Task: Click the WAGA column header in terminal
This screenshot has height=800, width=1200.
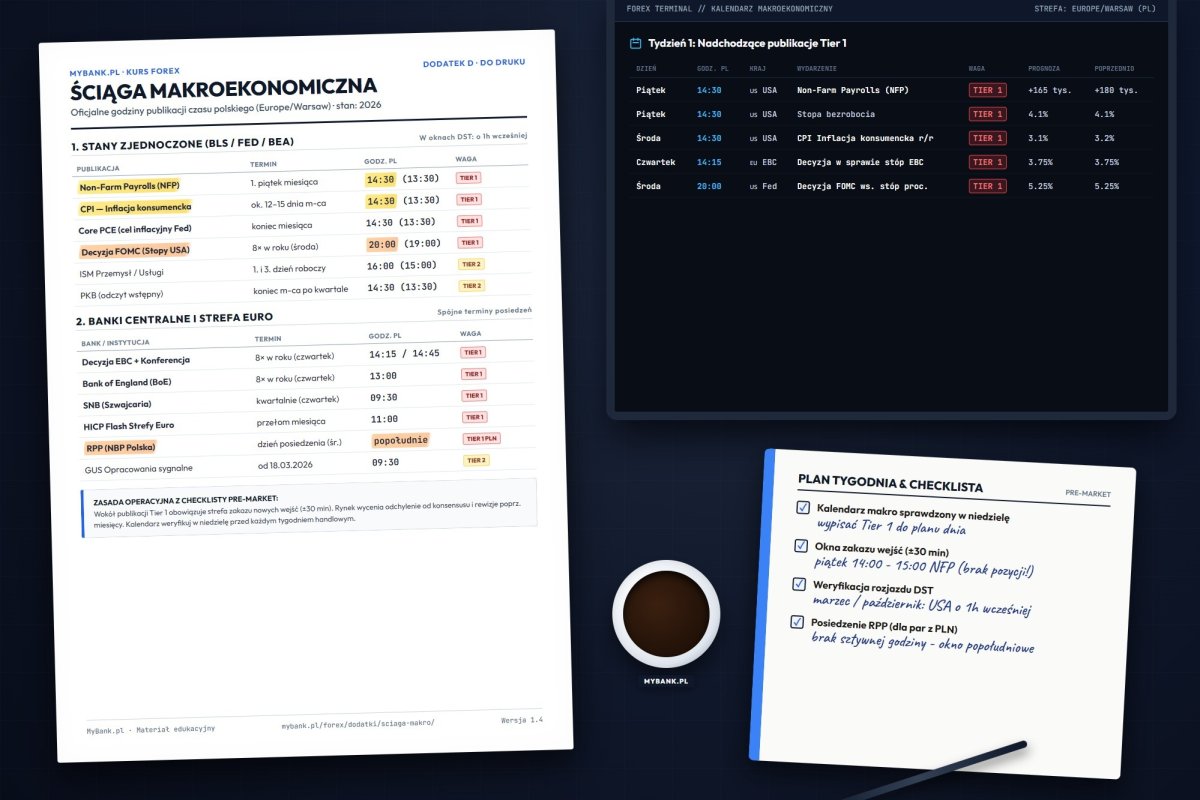Action: [977, 68]
